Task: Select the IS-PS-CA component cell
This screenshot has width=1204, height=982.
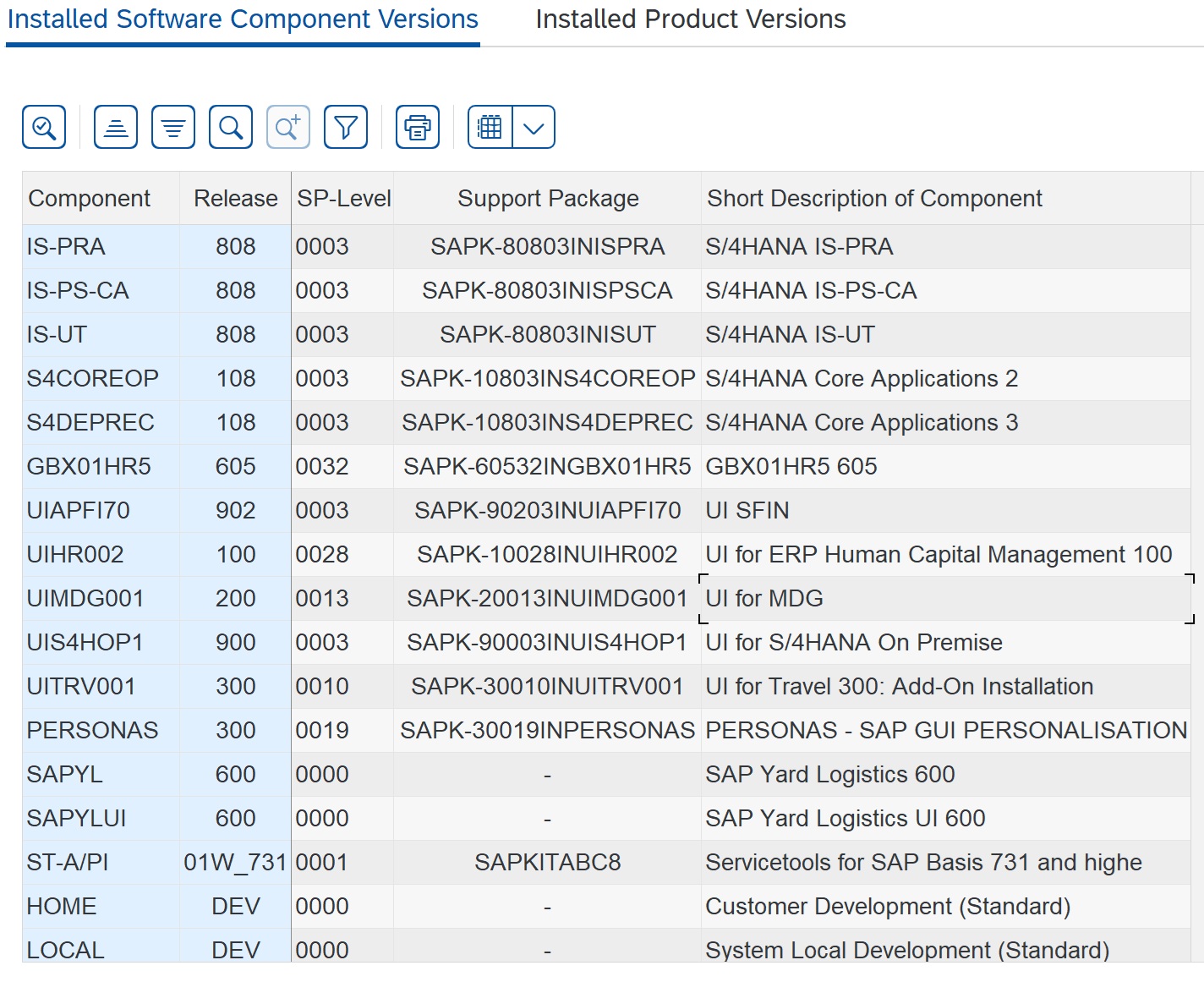Action: pos(101,290)
